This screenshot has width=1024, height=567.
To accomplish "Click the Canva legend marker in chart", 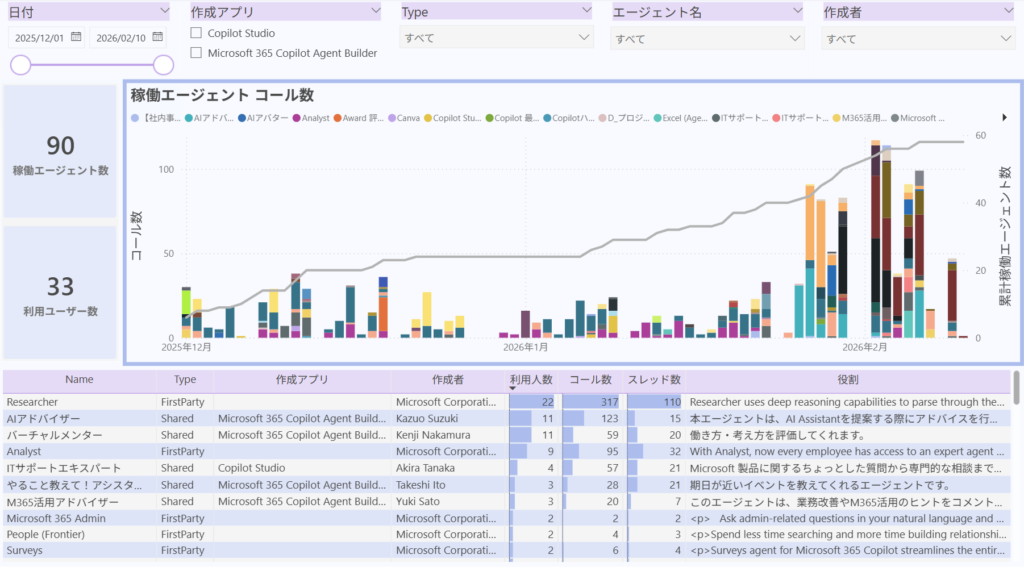I will point(391,118).
